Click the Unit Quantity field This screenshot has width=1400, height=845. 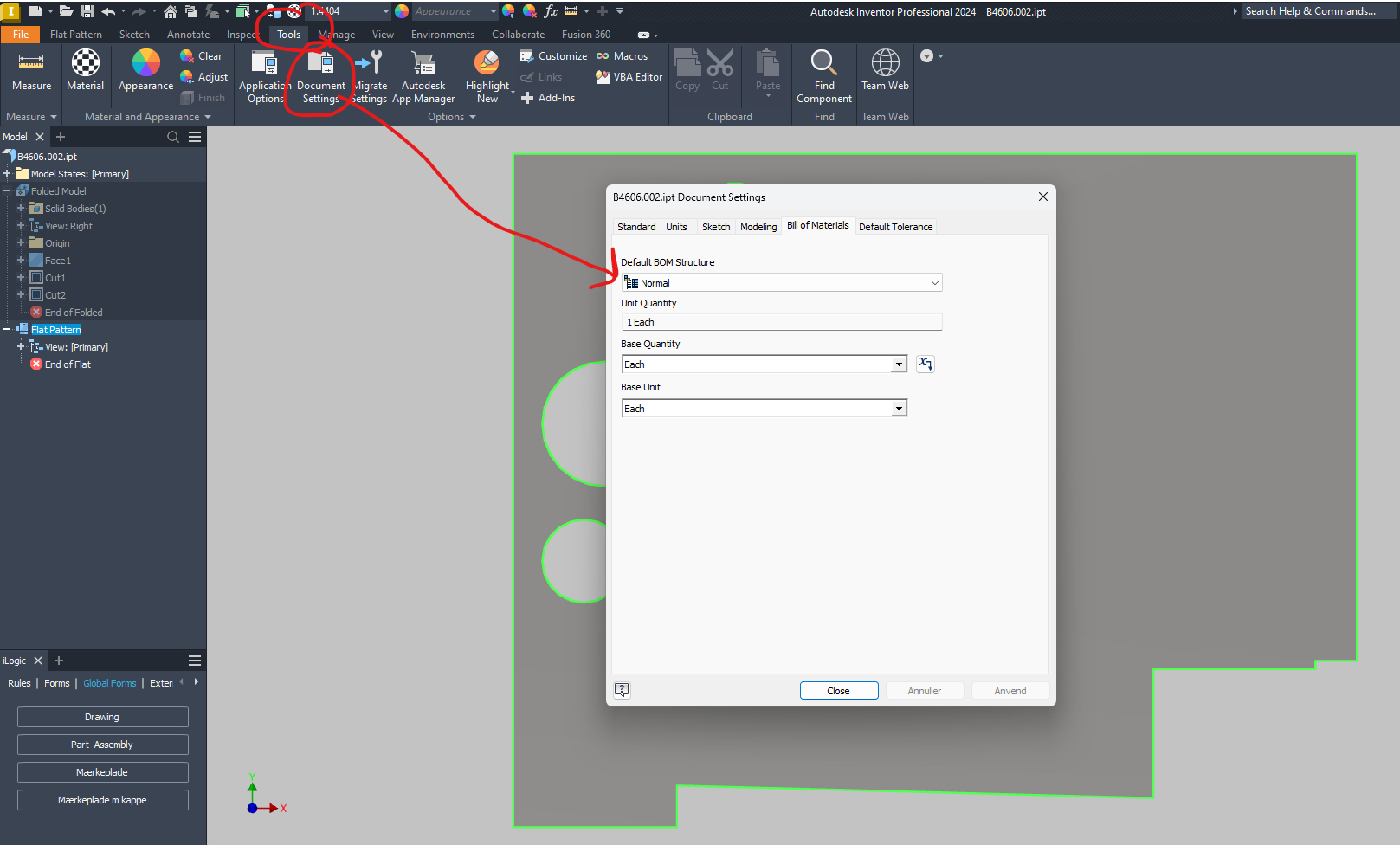tap(780, 321)
